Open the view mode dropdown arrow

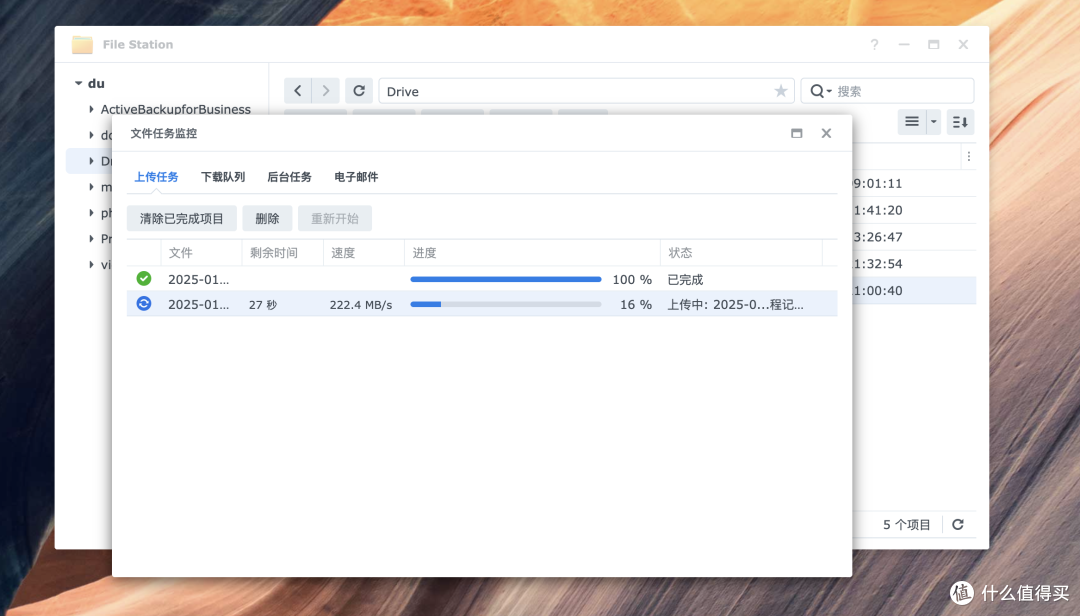click(x=934, y=122)
